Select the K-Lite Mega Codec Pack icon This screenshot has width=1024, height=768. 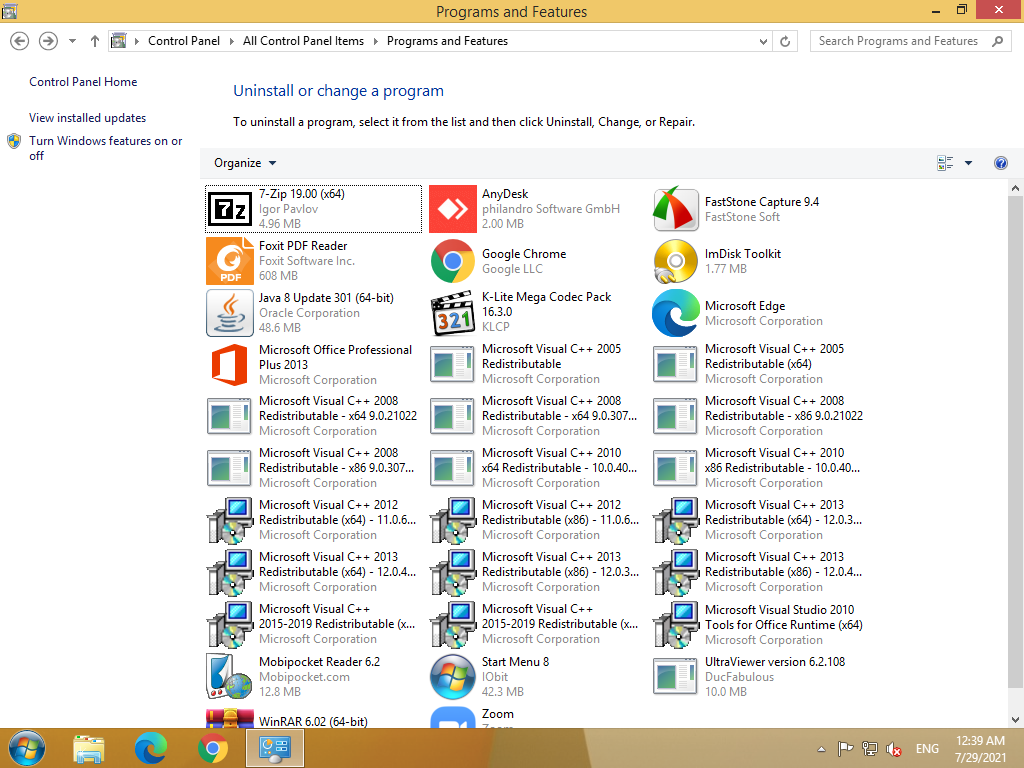click(453, 313)
